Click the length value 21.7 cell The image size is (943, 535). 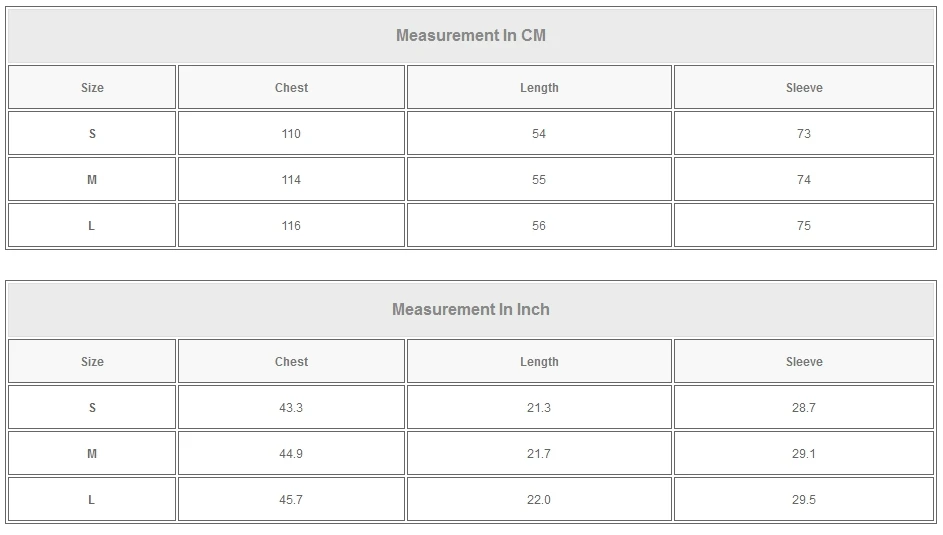pos(539,454)
